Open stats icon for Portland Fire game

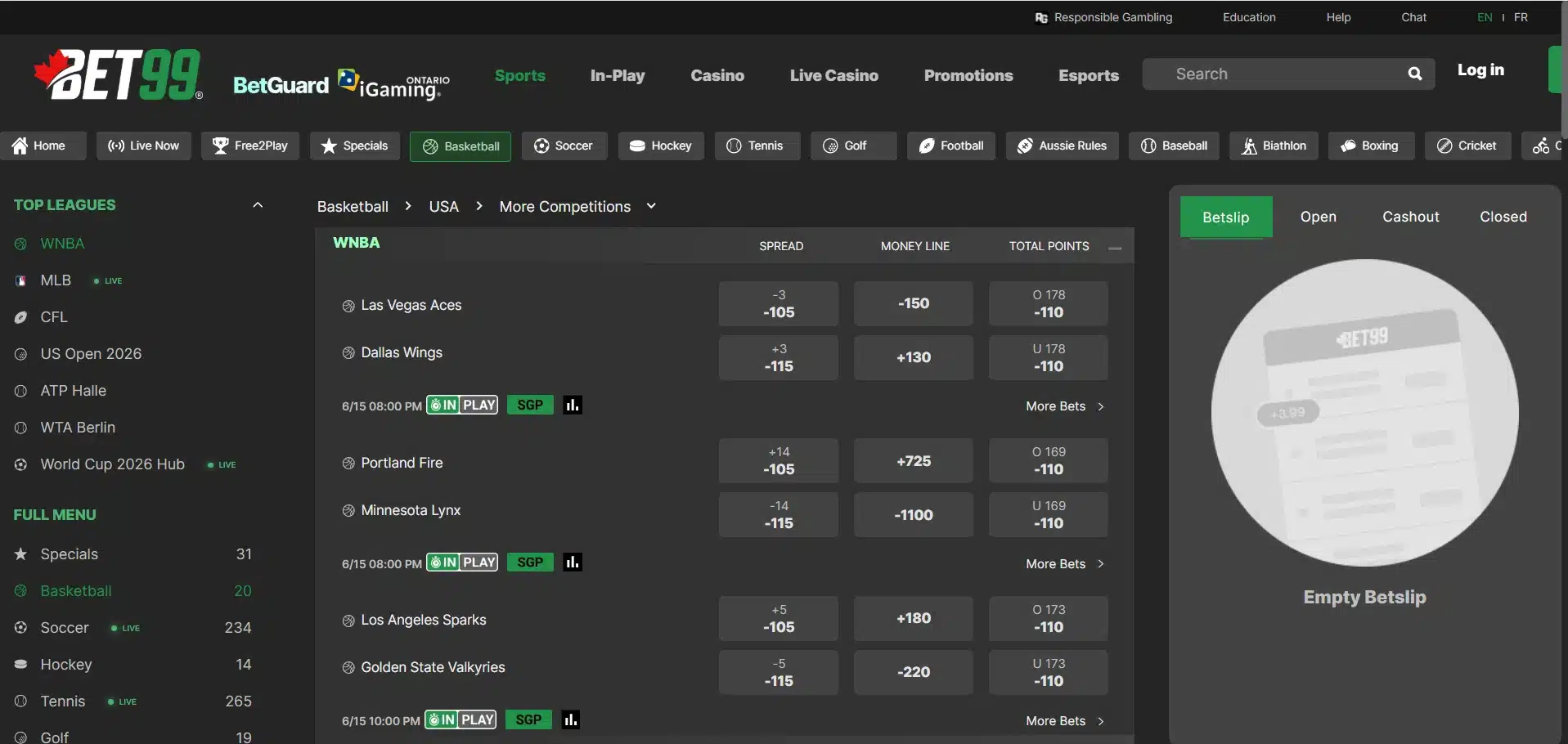(x=573, y=562)
